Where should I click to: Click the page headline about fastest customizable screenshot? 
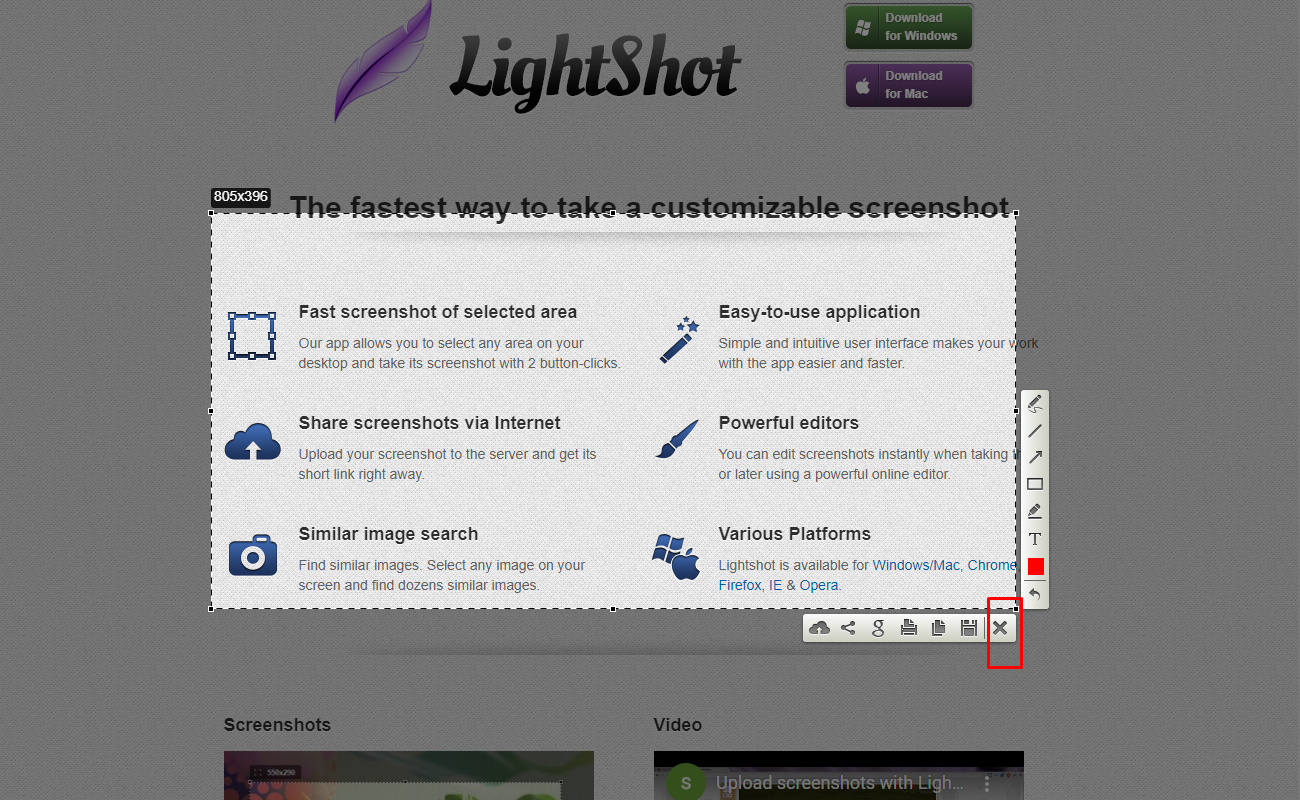pyautogui.click(x=649, y=207)
